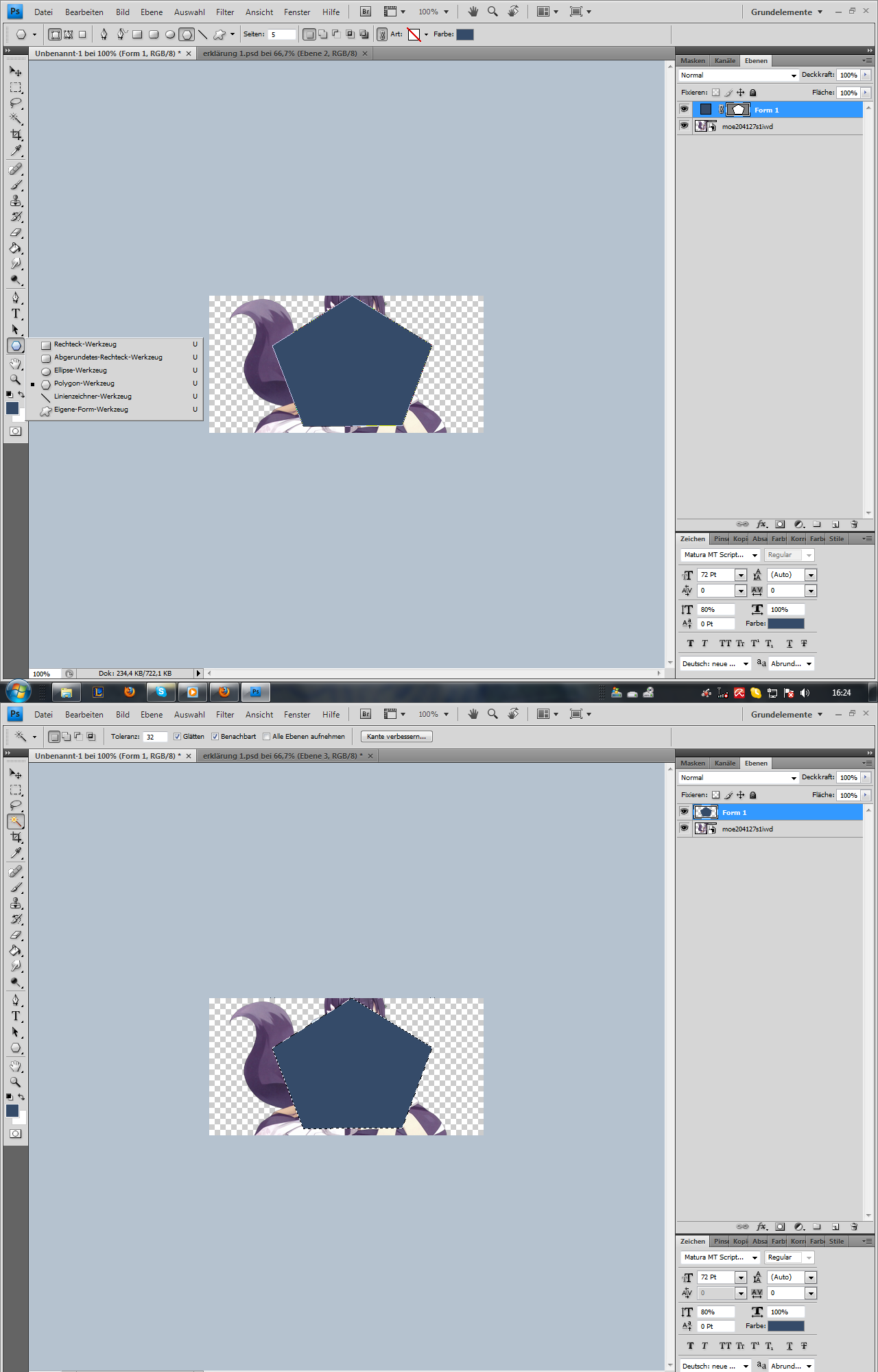Select Lasso tool in upper Photoshop toolbox
This screenshot has width=878, height=1372.
coord(16,104)
